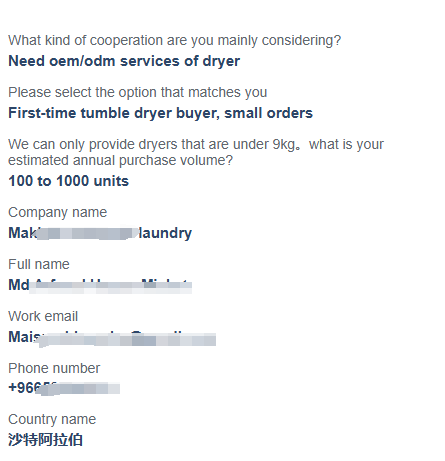The width and height of the screenshot is (445, 461).
Task: Click 'Please select the option that matches you' label
Action: click(x=138, y=93)
